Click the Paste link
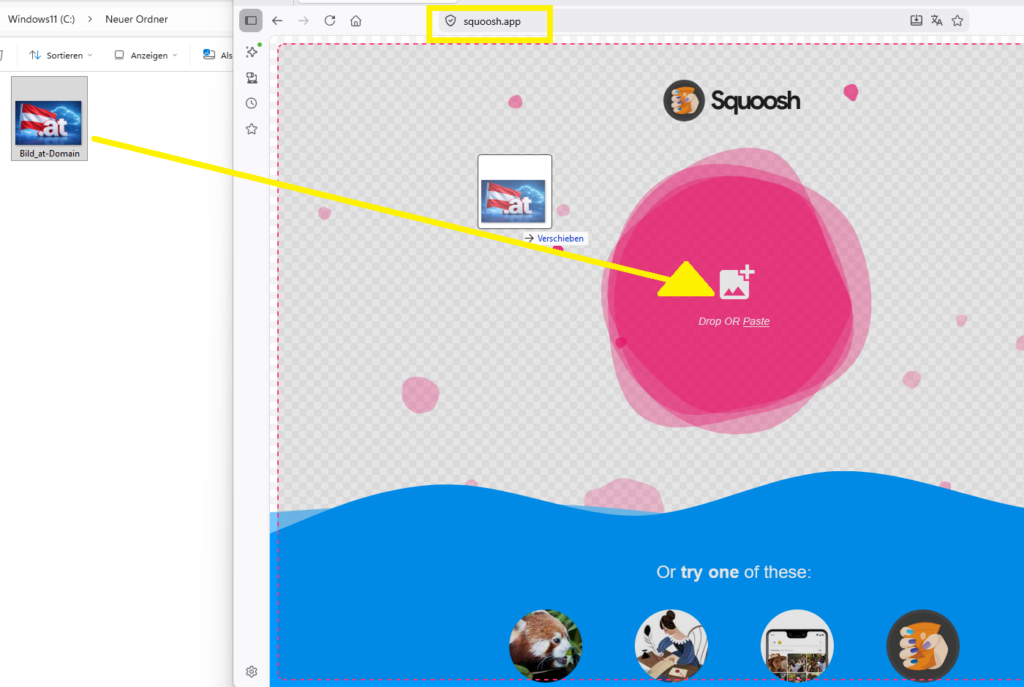 coord(756,321)
